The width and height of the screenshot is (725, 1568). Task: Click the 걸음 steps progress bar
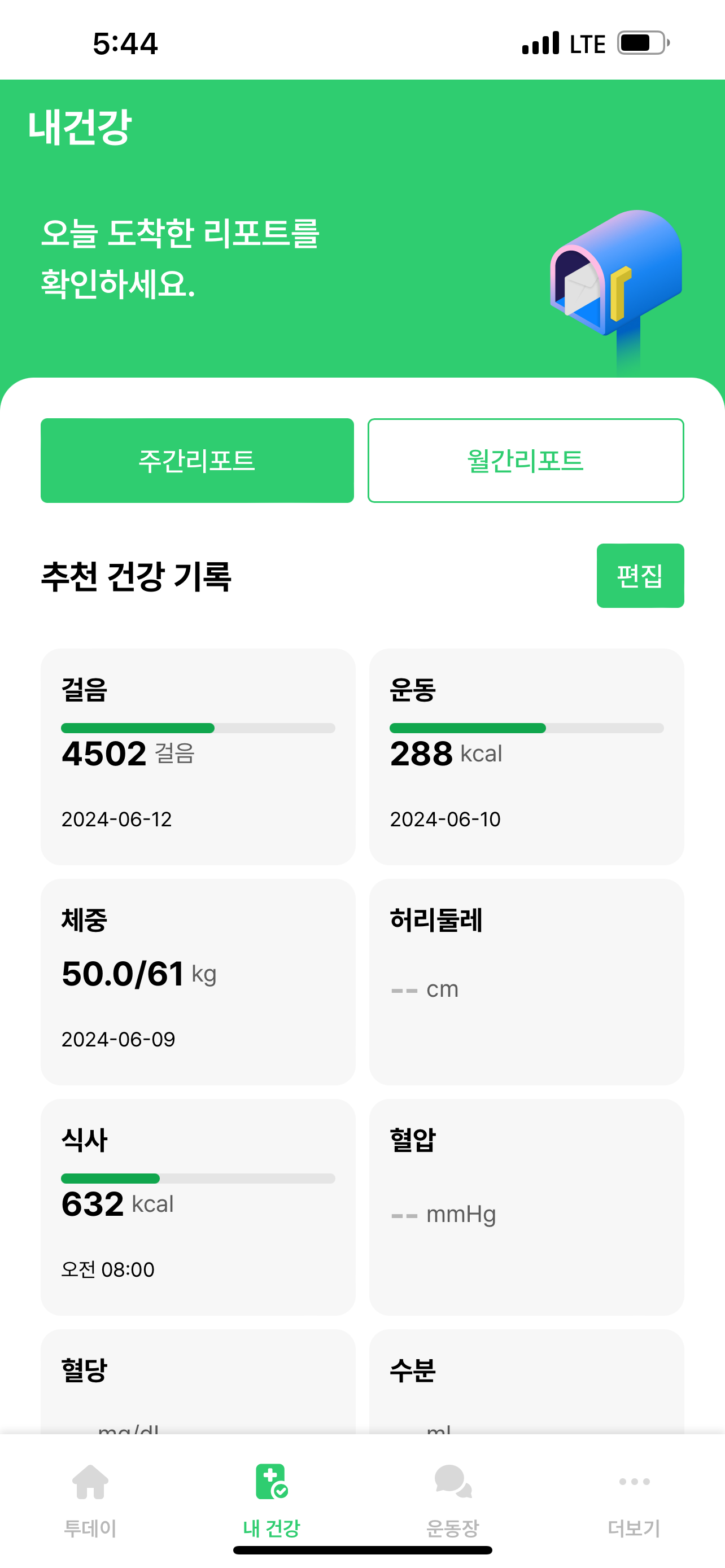pos(198,728)
